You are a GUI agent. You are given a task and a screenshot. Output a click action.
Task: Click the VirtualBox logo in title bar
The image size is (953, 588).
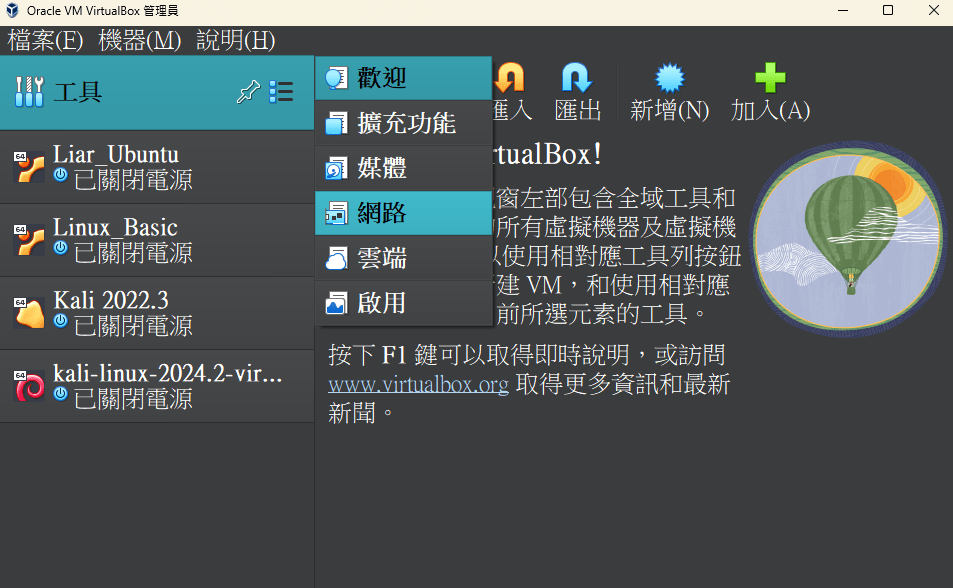coord(12,10)
